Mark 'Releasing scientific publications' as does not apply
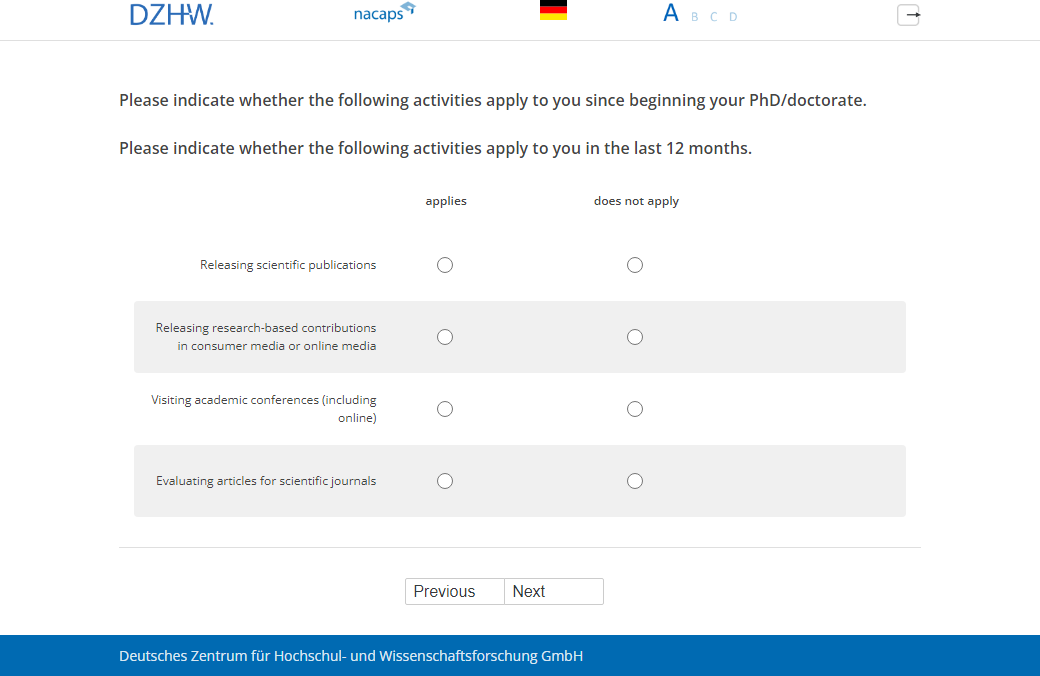The height and width of the screenshot is (676, 1040). pos(635,265)
